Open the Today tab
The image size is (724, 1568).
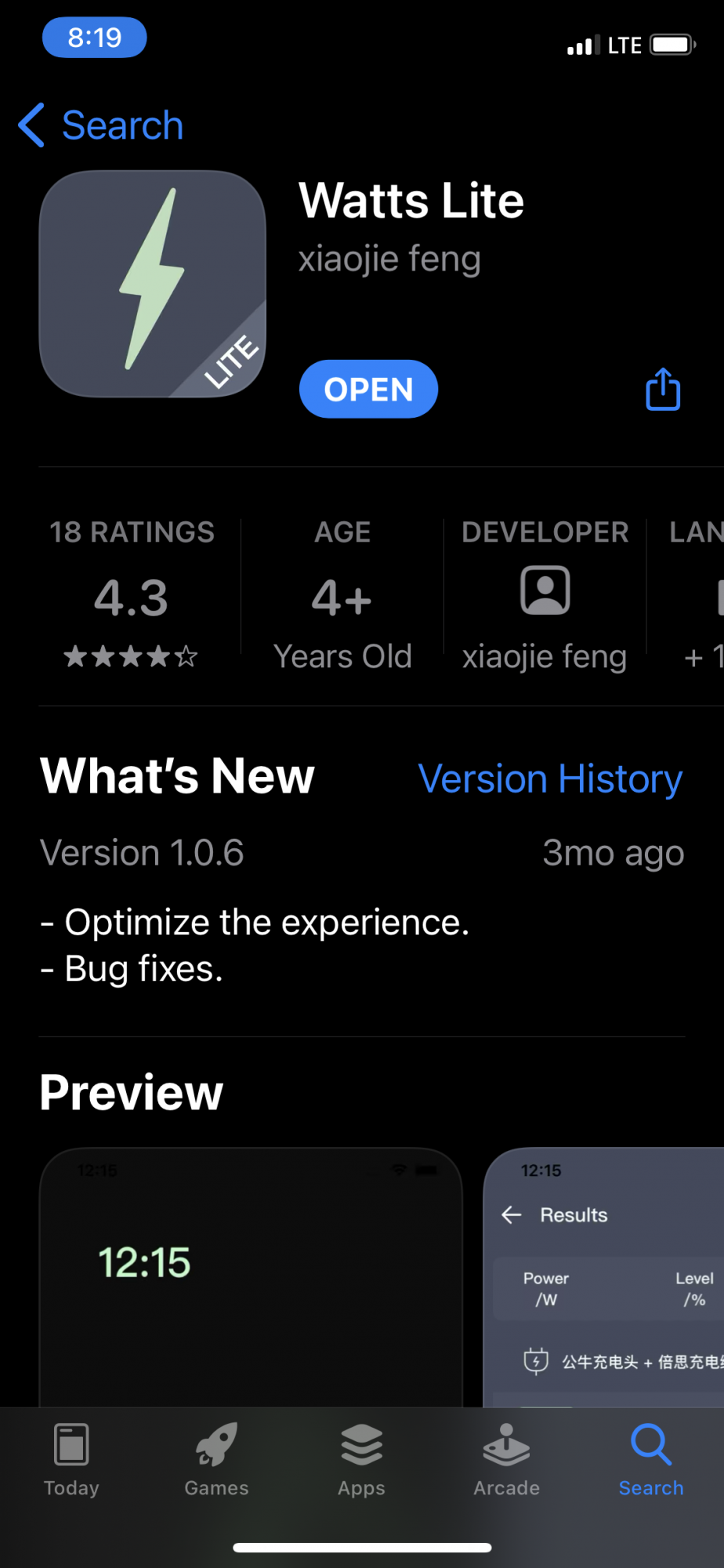[71, 1460]
